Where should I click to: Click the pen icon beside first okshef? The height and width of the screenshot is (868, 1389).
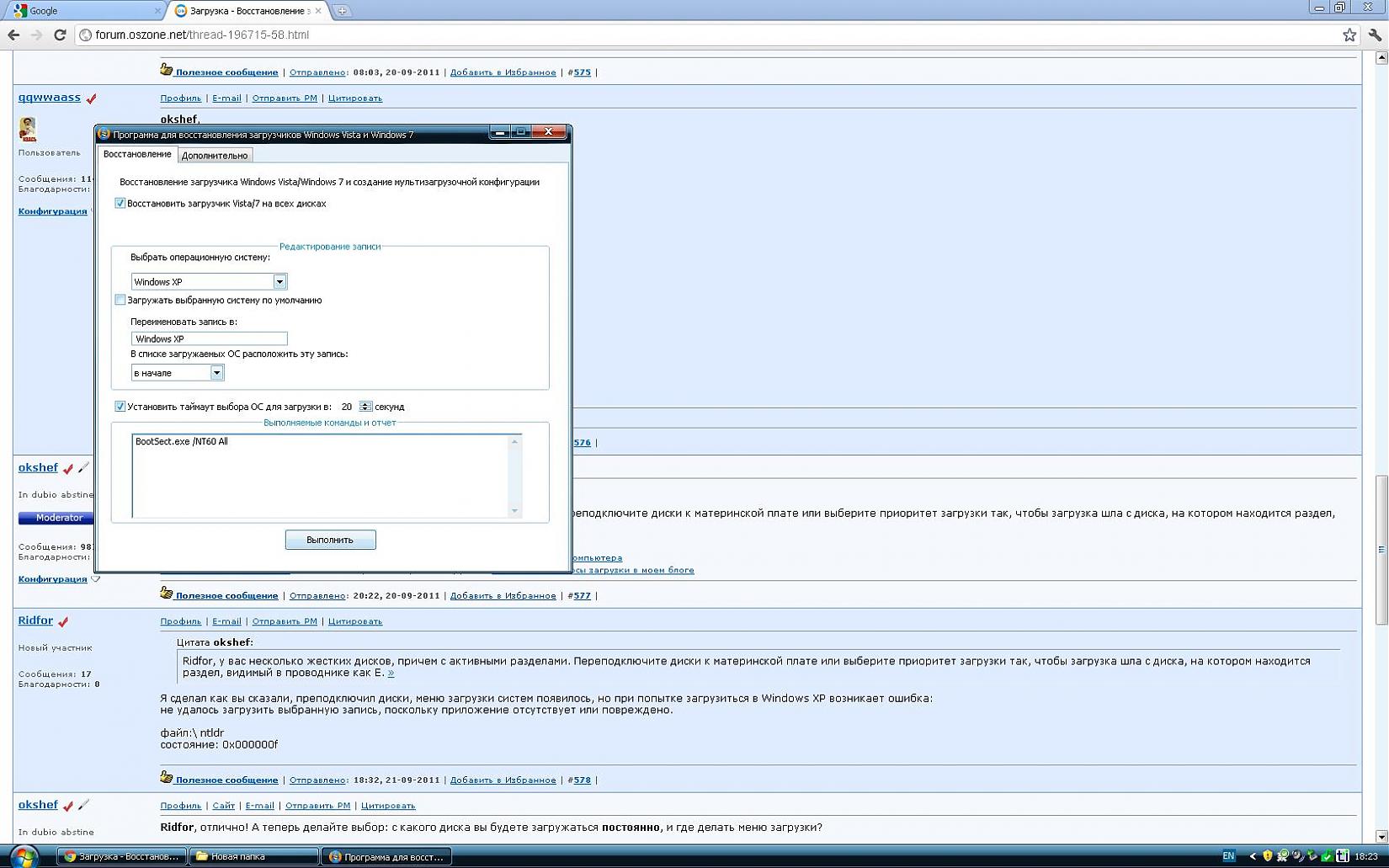(x=83, y=467)
